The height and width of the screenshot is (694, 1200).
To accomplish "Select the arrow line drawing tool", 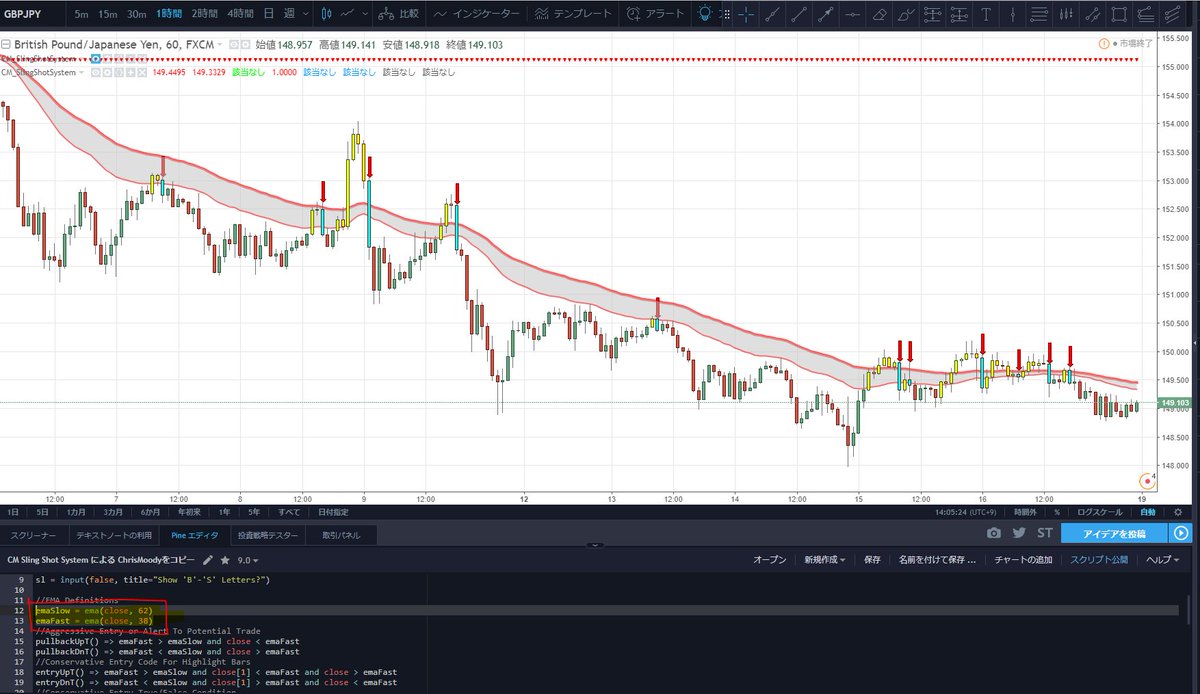I will click(x=825, y=14).
